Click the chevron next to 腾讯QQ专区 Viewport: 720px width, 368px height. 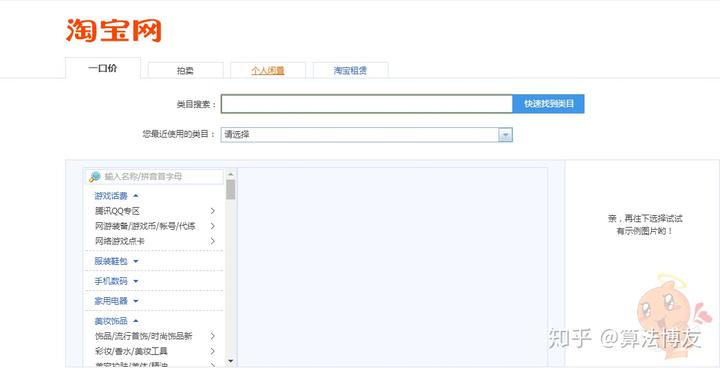(x=213, y=211)
